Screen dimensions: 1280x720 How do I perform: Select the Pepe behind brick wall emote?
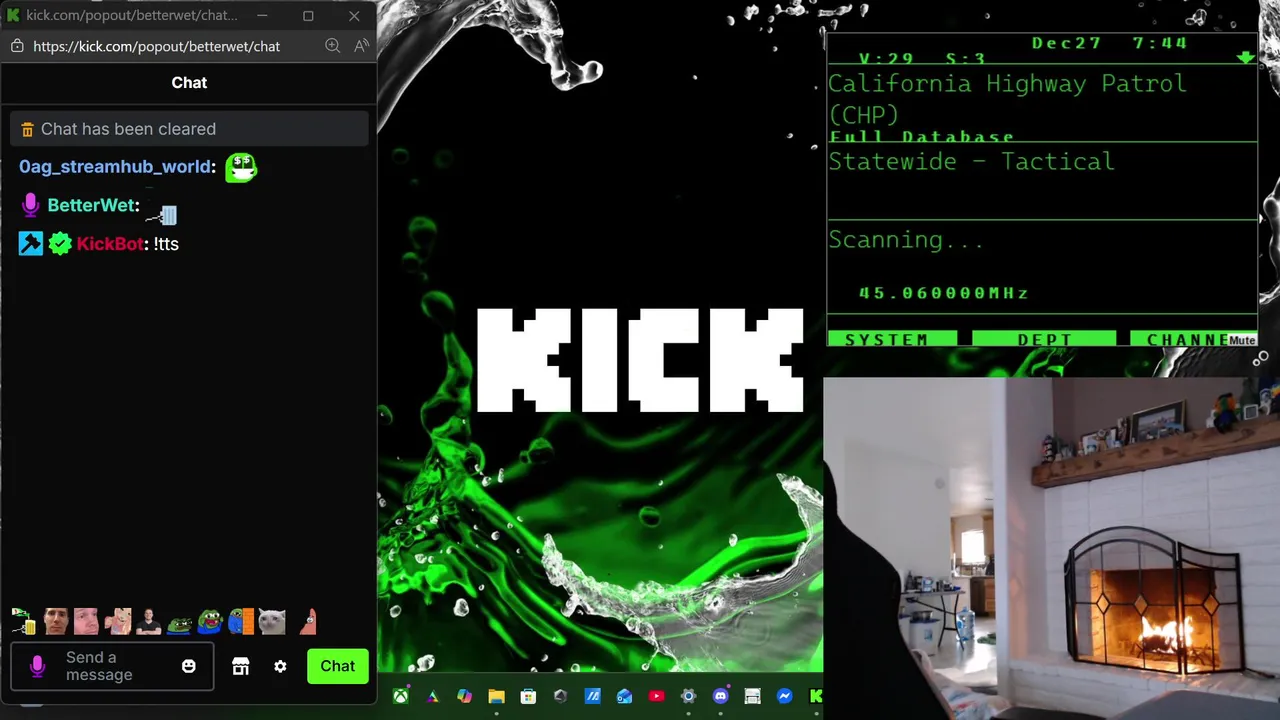241,622
